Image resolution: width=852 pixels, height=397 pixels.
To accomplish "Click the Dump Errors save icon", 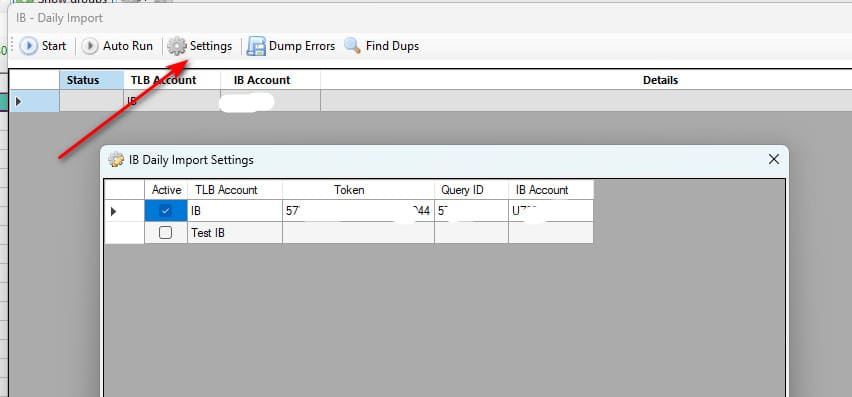I will tap(256, 46).
